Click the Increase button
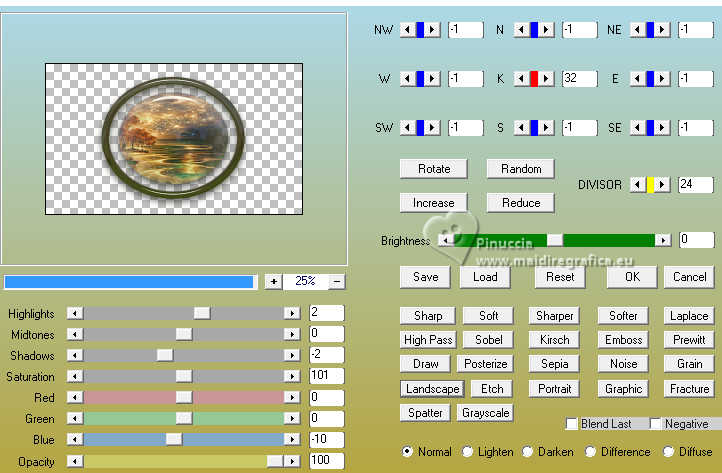 tap(434, 203)
